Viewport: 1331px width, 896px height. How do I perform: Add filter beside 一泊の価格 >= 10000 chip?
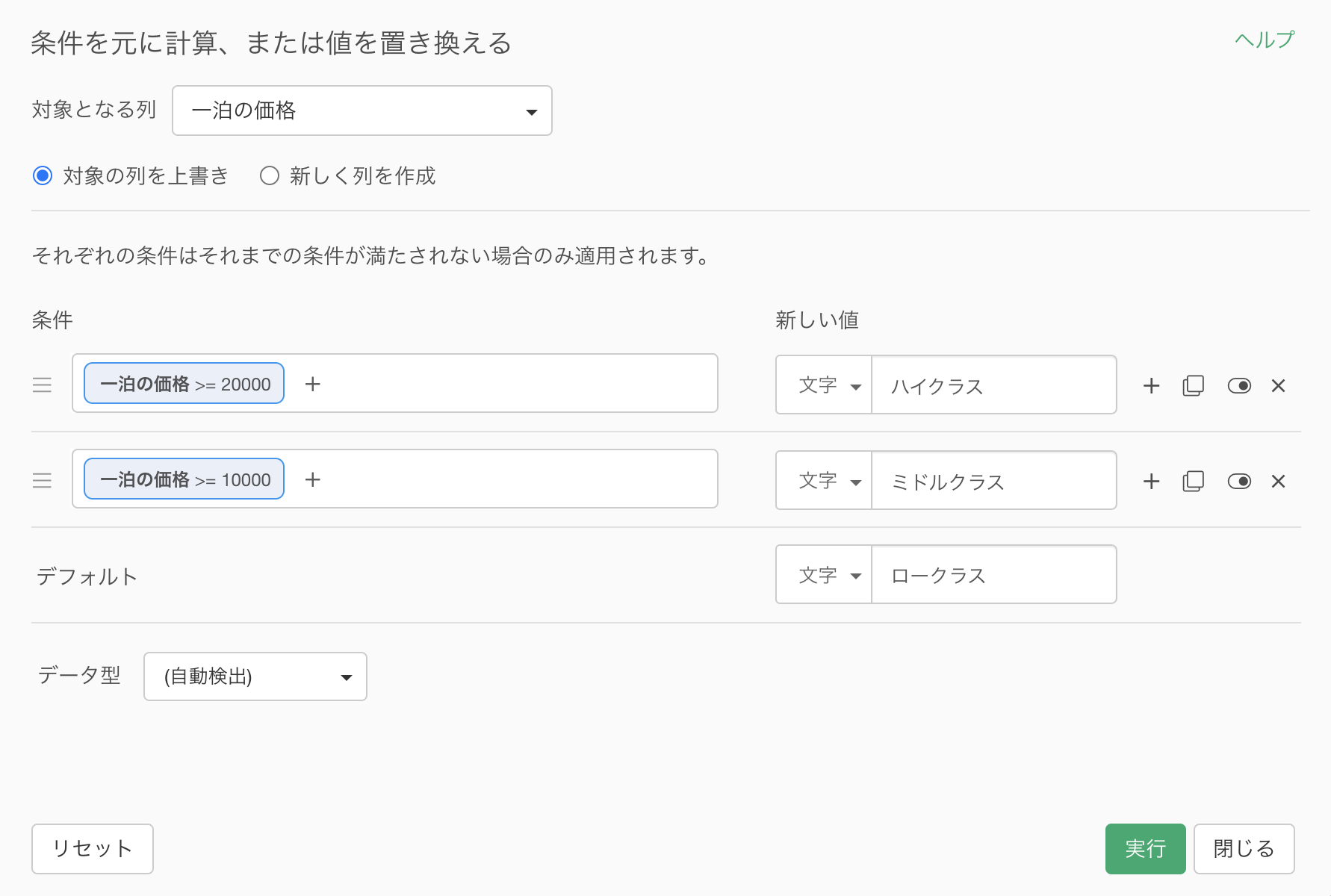(x=313, y=479)
